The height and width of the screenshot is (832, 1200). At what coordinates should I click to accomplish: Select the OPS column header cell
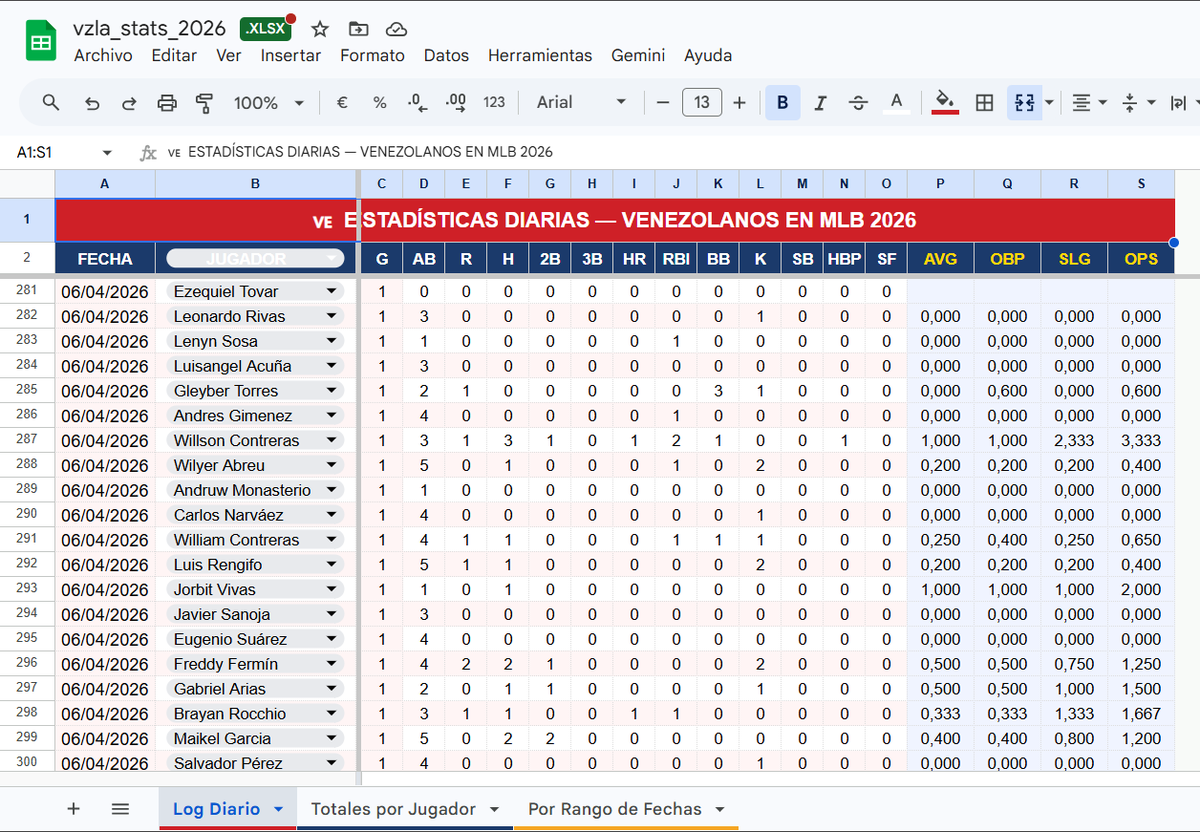click(1141, 259)
